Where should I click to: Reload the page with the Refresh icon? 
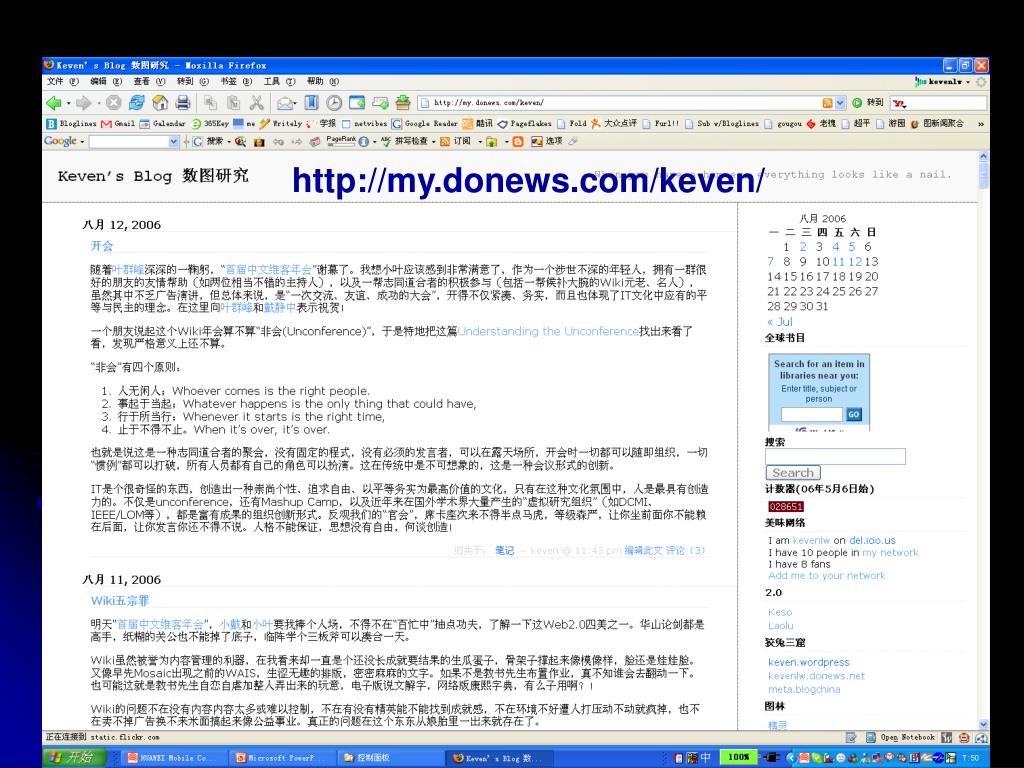click(137, 103)
